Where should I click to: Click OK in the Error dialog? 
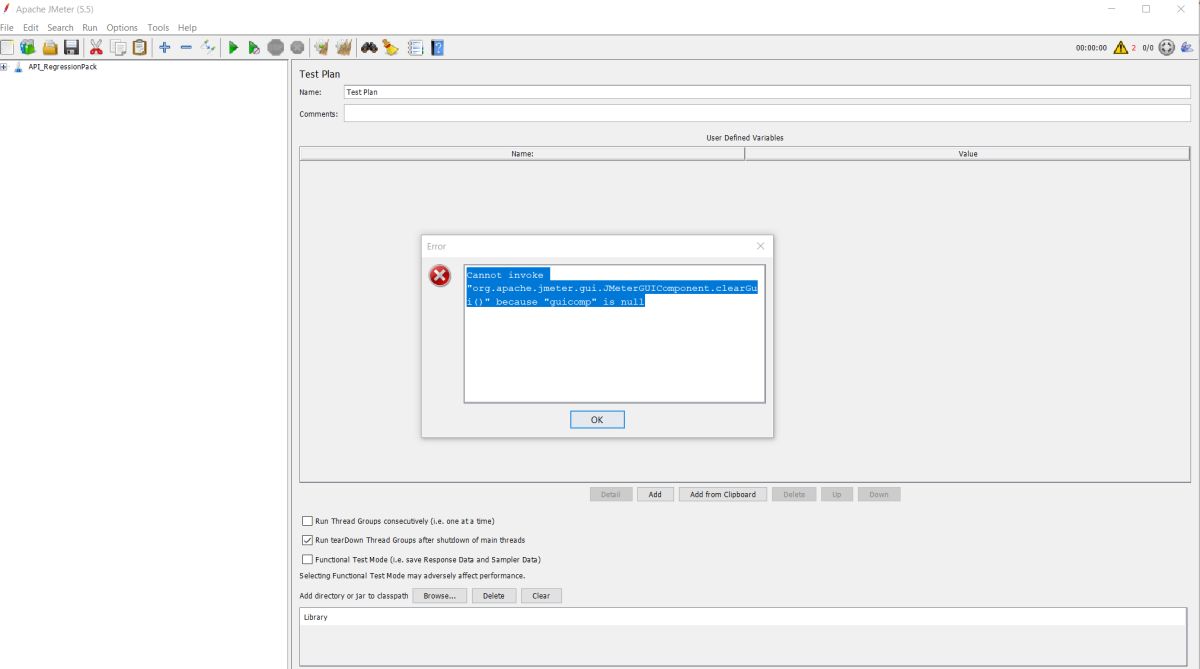click(x=597, y=420)
